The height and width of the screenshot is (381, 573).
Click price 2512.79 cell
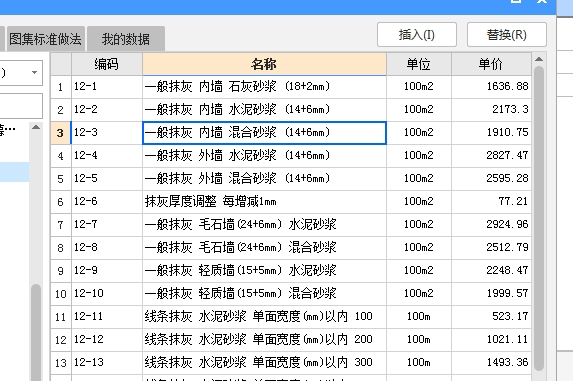point(491,248)
